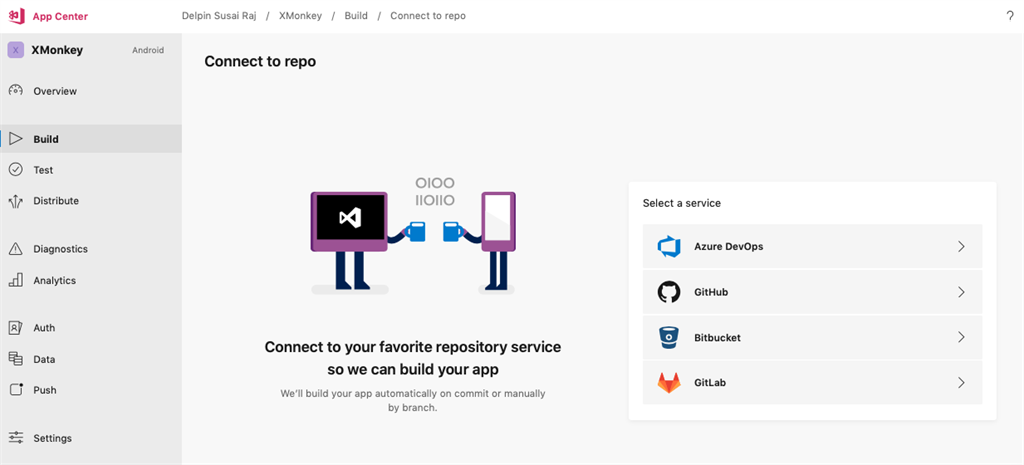Select Azure DevOps service
Image resolution: width=1024 pixels, height=465 pixels.
tap(812, 246)
